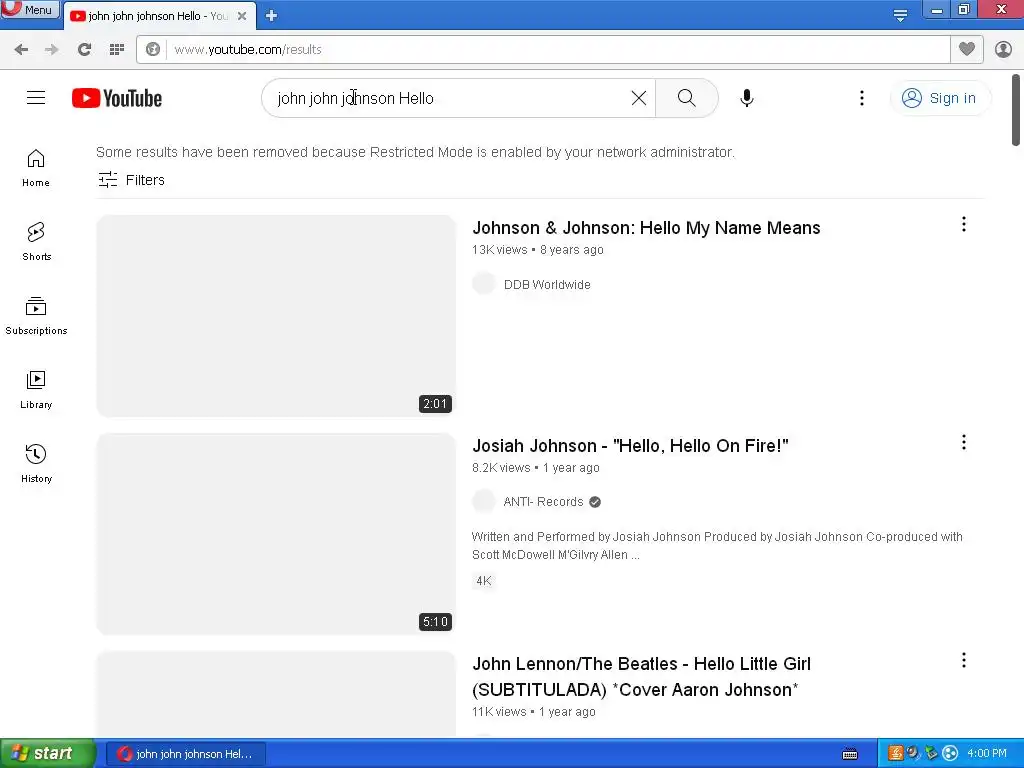Open the Opera account profile icon

[x=1003, y=49]
